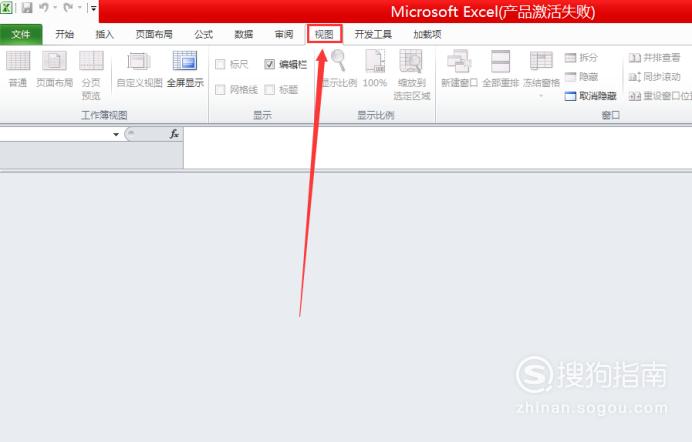Click 并排查看 view side by side
Image resolution: width=692 pixels, height=442 pixels.
pyautogui.click(x=654, y=57)
